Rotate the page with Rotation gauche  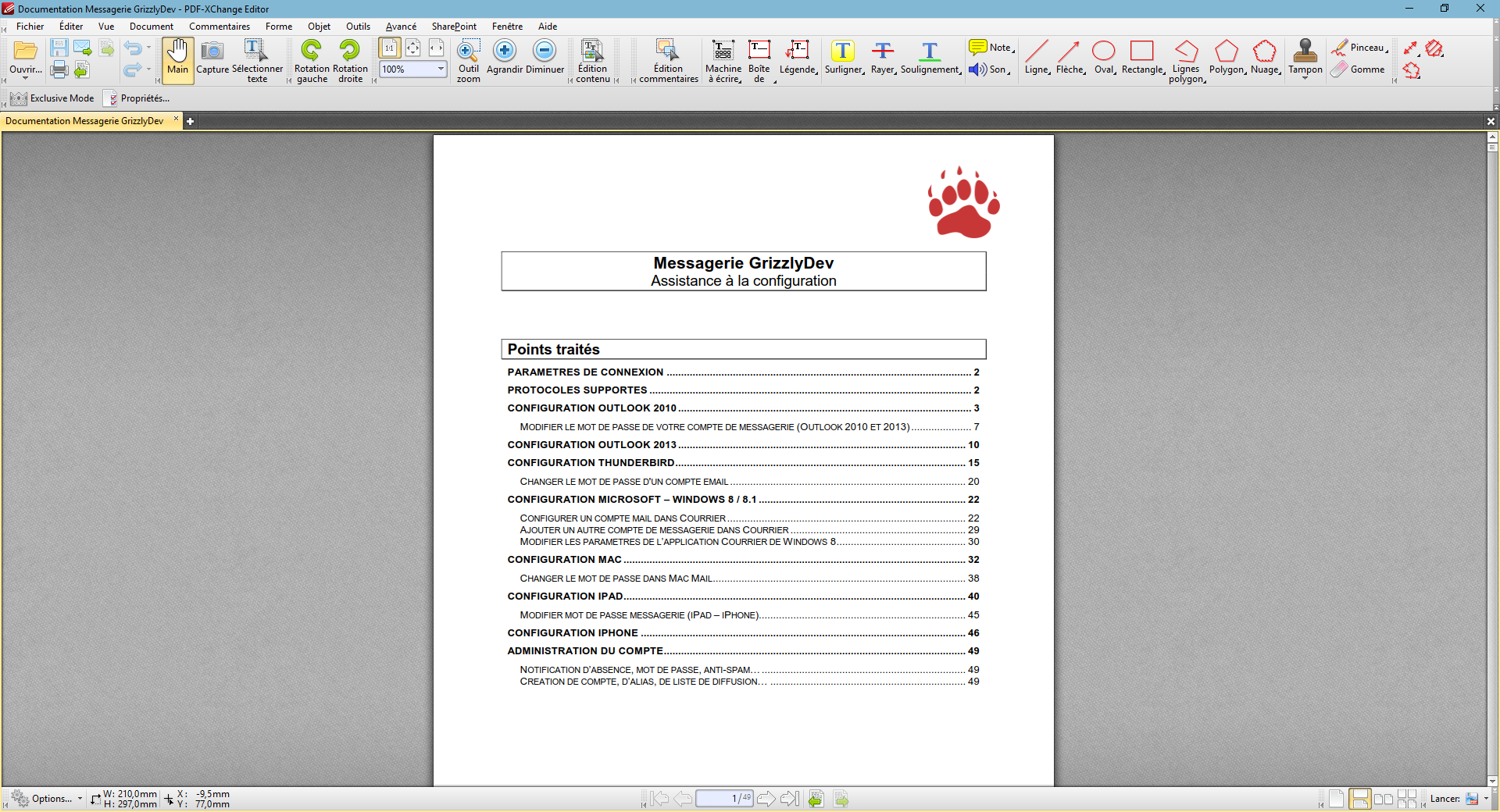(312, 60)
